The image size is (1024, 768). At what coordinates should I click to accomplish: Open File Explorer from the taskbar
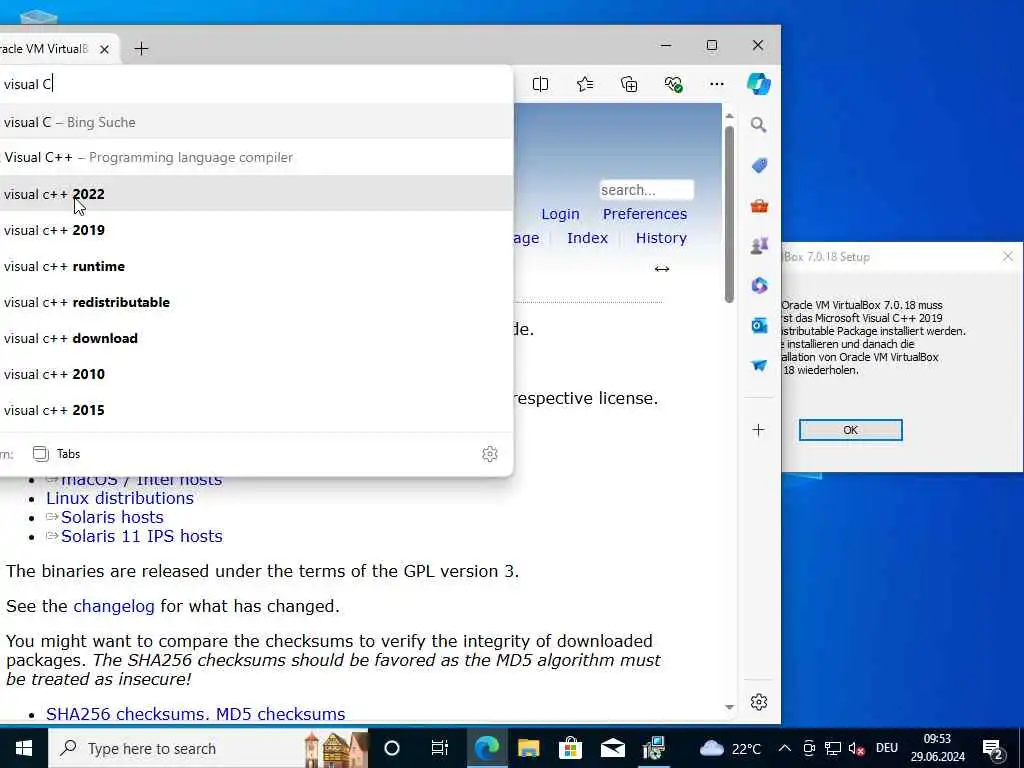(528, 748)
